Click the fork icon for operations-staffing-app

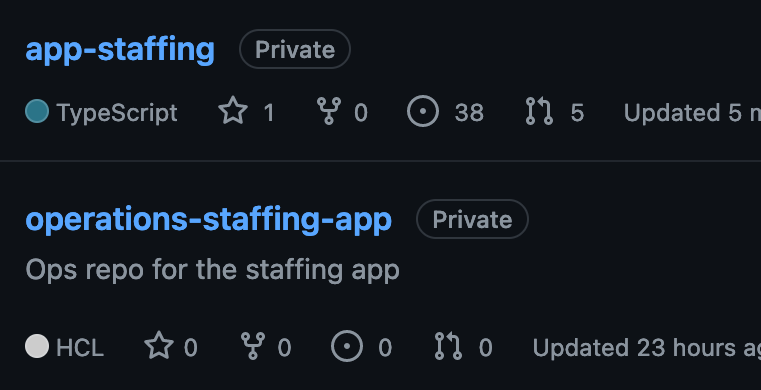[x=253, y=346]
